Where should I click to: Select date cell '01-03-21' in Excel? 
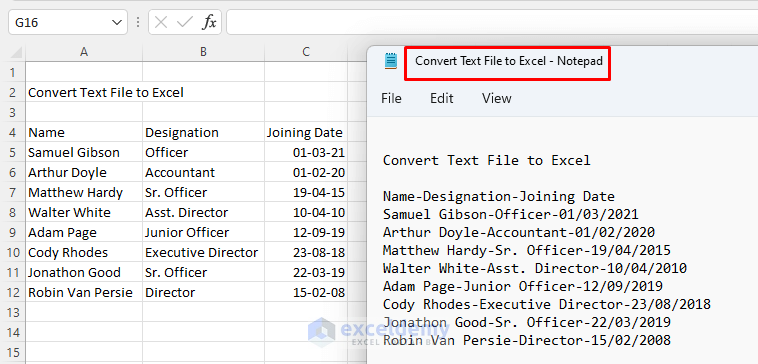(306, 153)
